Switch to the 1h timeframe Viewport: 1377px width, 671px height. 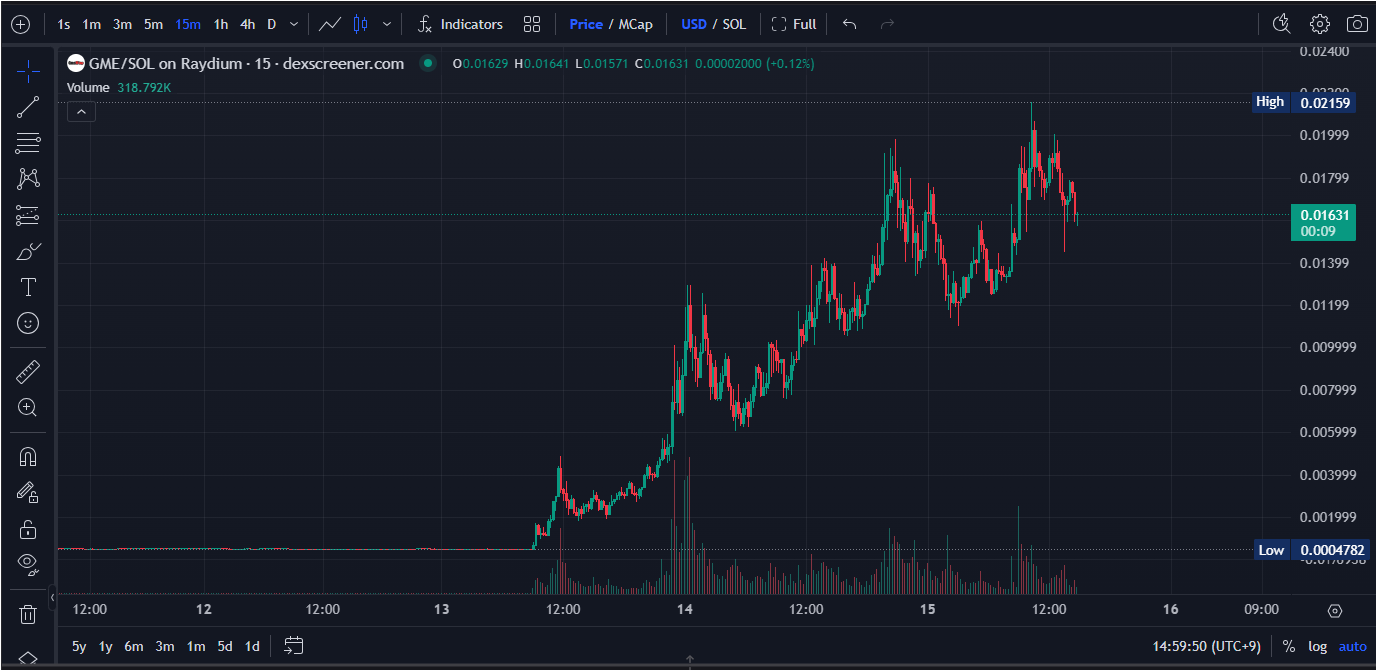(x=220, y=24)
